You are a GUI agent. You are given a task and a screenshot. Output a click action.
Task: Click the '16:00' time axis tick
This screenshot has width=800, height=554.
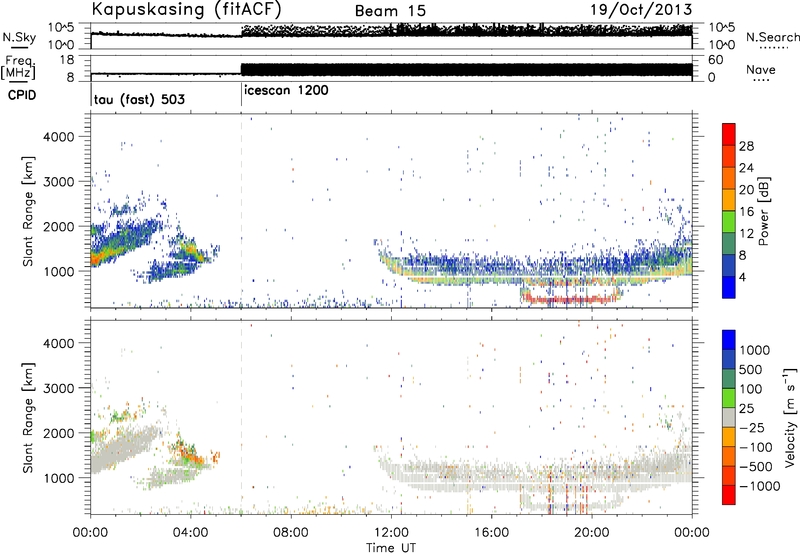pyautogui.click(x=491, y=533)
